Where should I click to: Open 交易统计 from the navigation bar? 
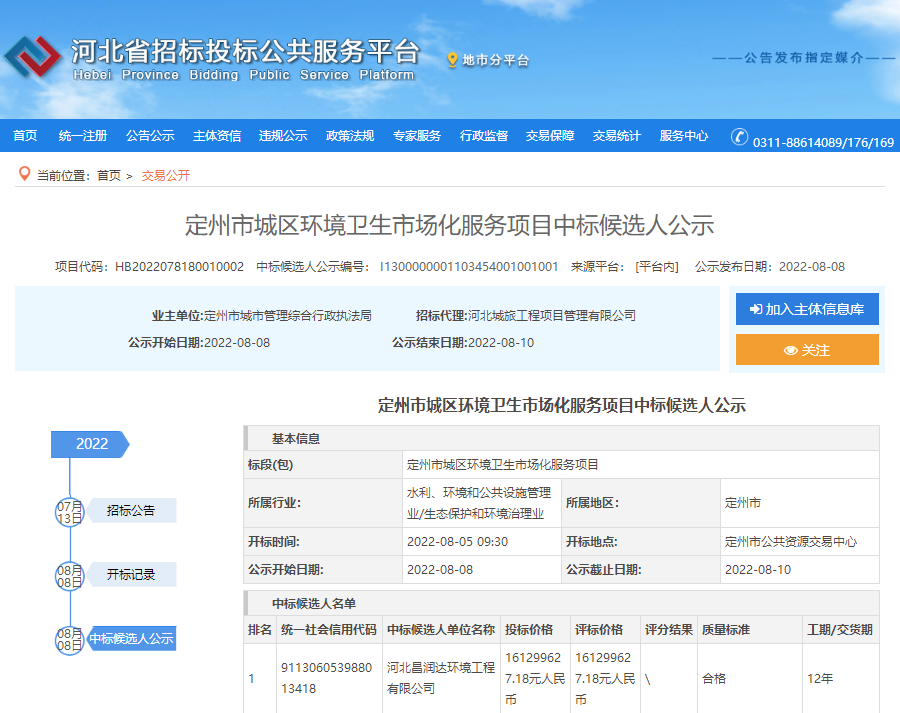pos(617,136)
